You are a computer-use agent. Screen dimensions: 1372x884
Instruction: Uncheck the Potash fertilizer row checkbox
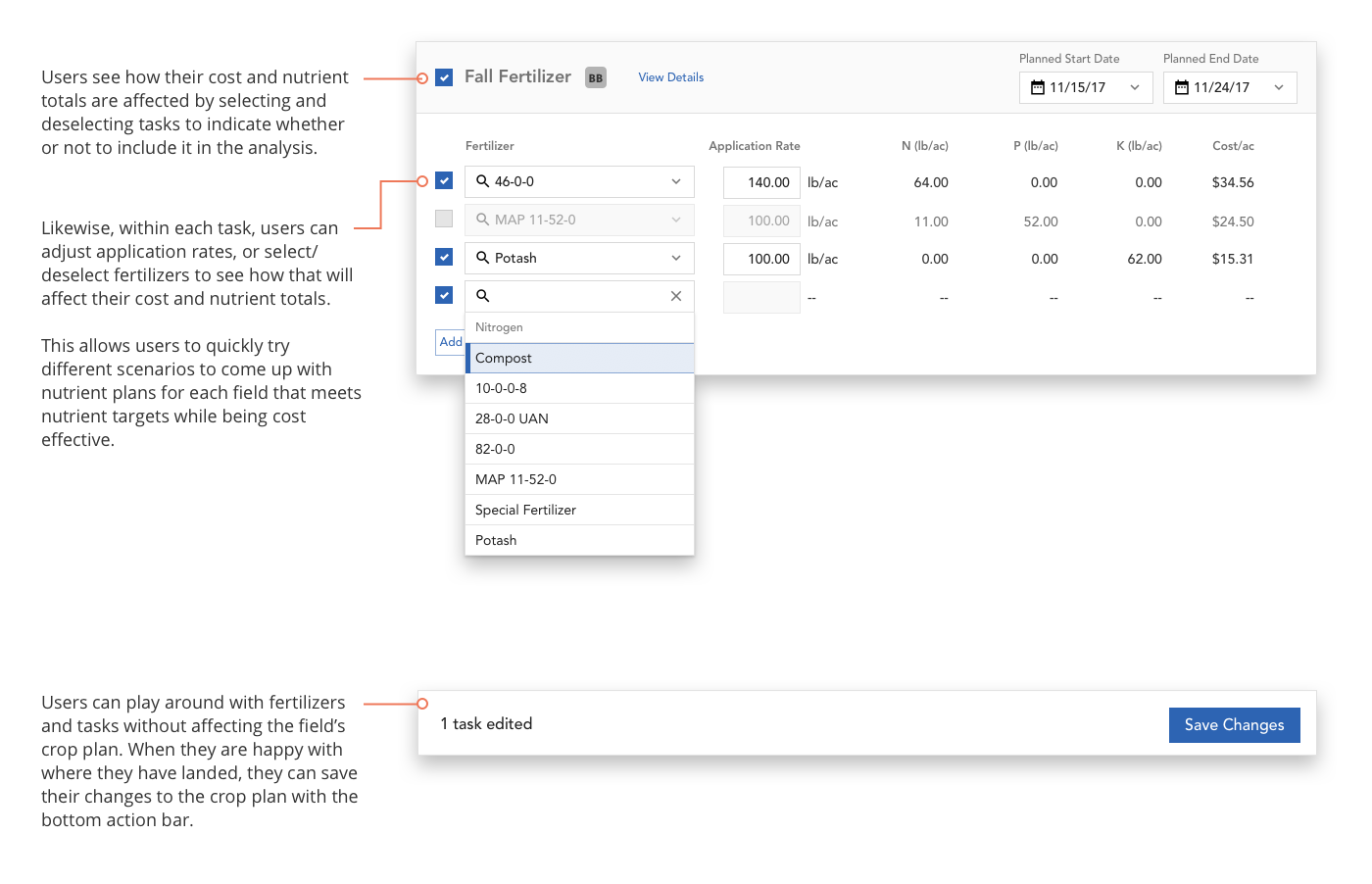click(x=444, y=257)
